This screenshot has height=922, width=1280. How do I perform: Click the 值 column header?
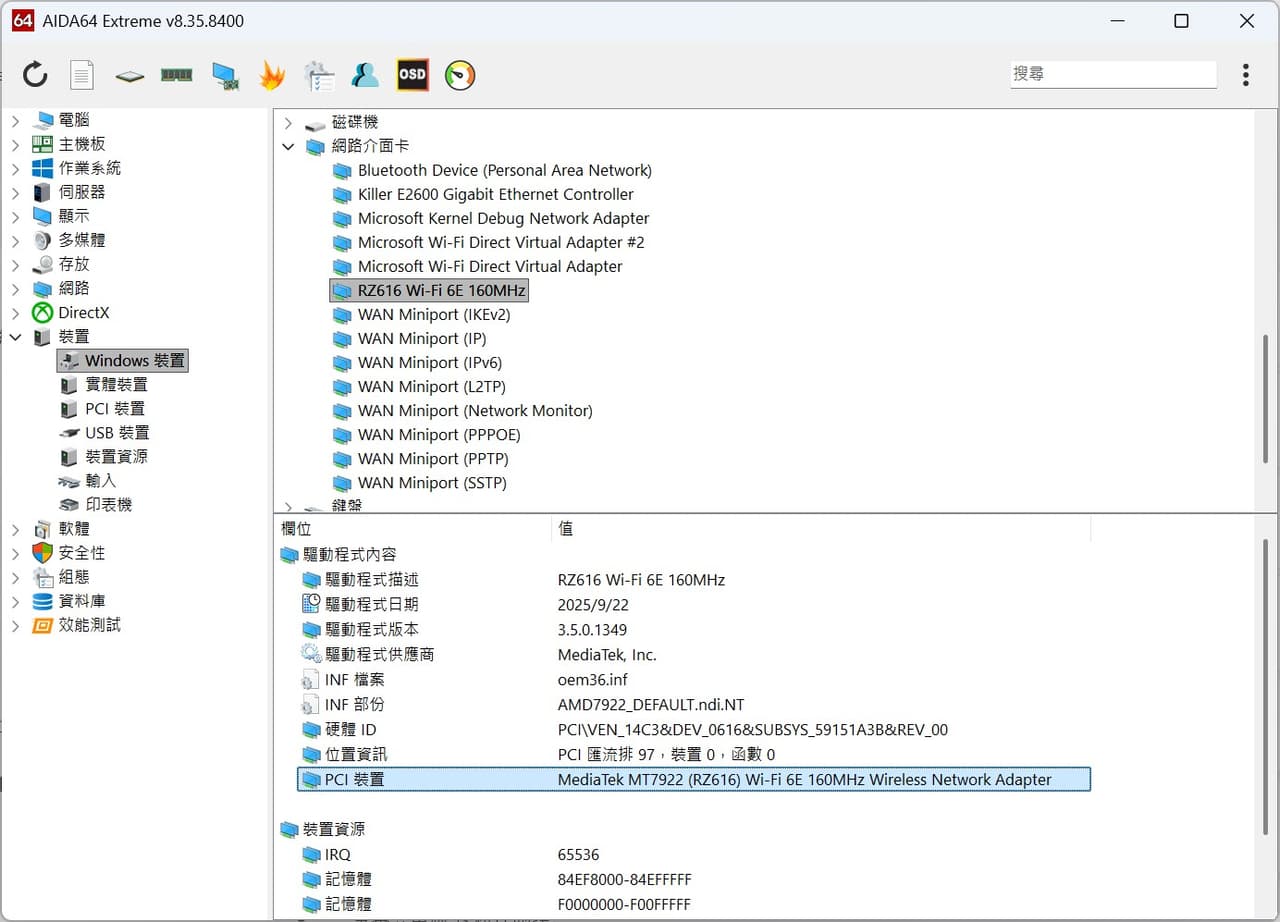click(x=820, y=528)
